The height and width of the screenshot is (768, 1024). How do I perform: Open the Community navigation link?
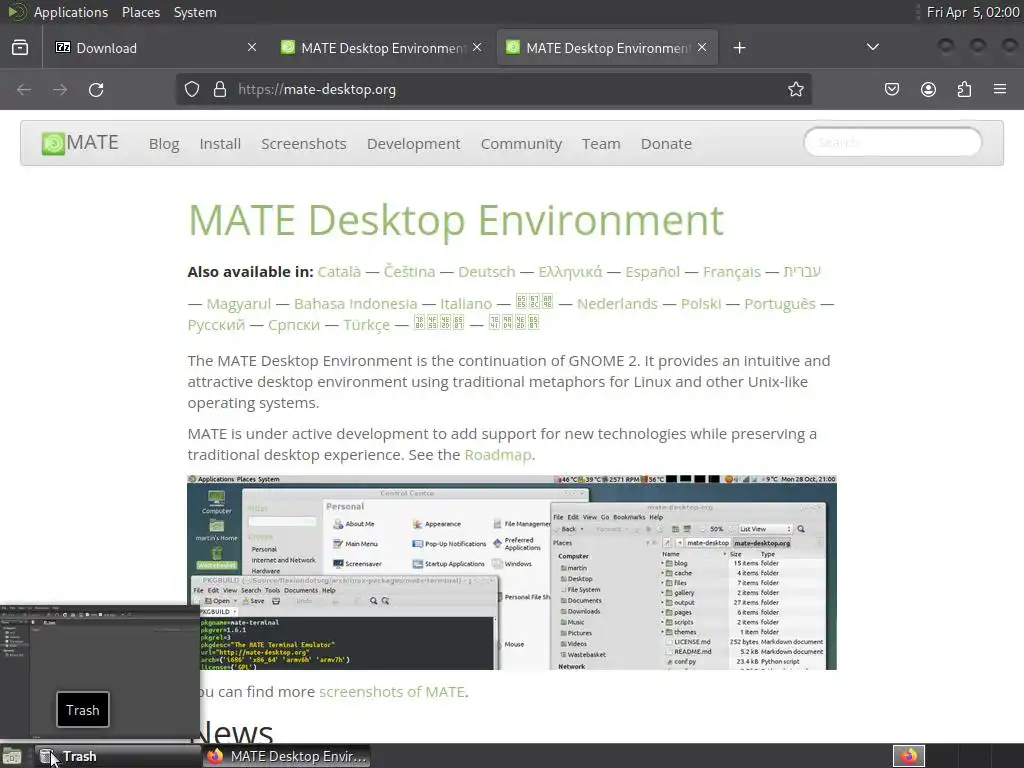click(521, 144)
